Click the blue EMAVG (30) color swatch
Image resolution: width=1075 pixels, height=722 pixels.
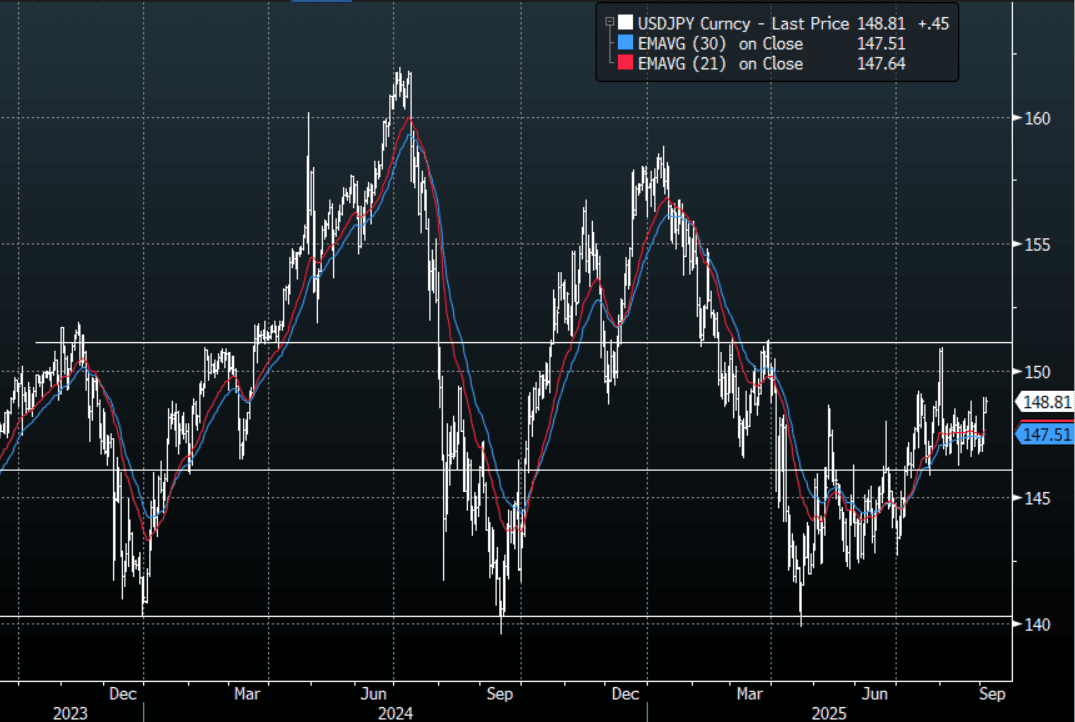(625, 44)
